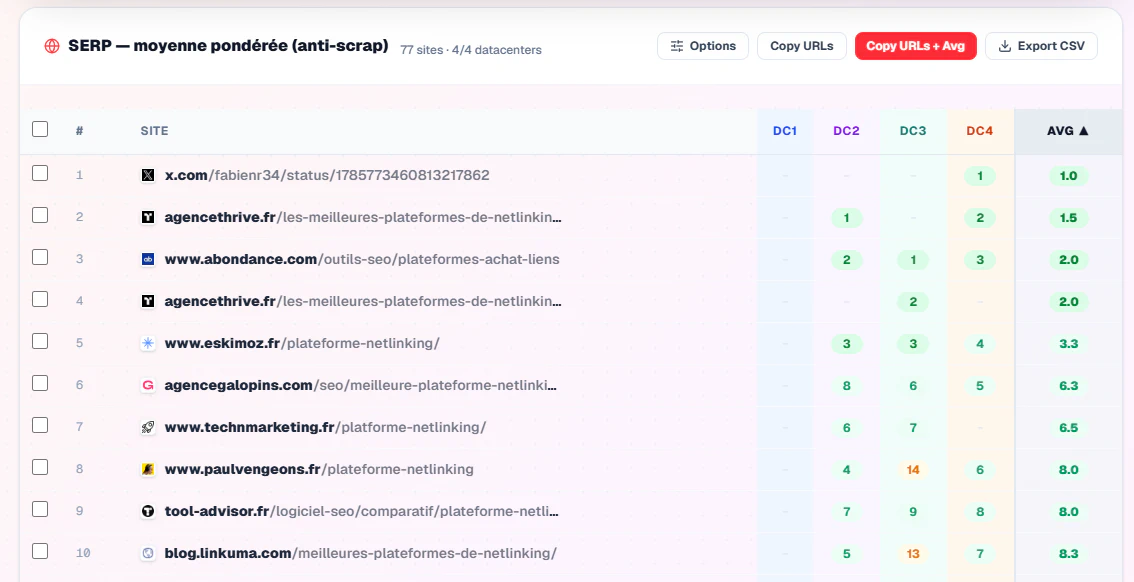Screen dimensions: 1134x582
Task: Click the 1.0 AVG badge for x.com
Action: click(1068, 176)
